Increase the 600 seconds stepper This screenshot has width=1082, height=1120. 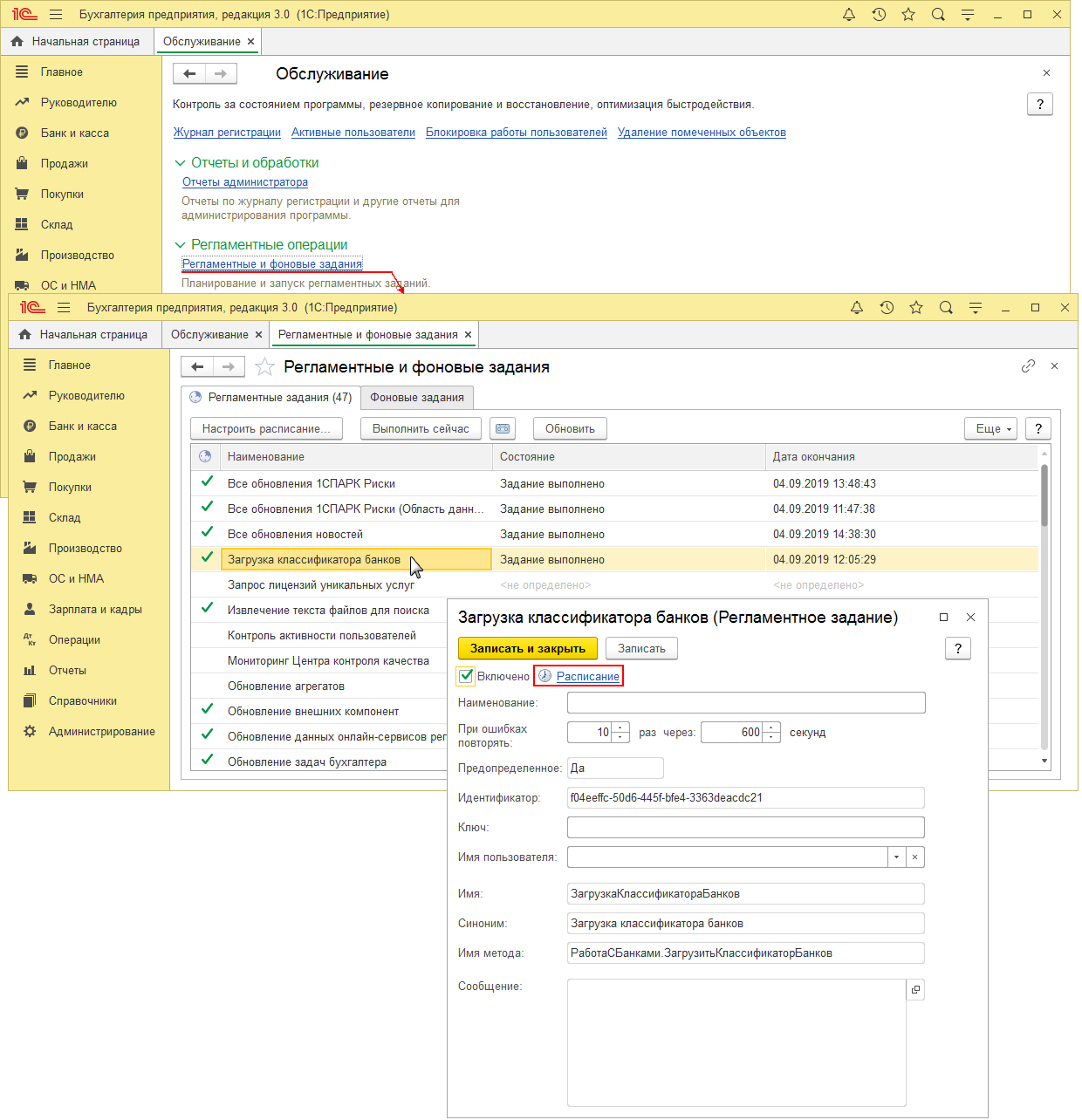(771, 727)
